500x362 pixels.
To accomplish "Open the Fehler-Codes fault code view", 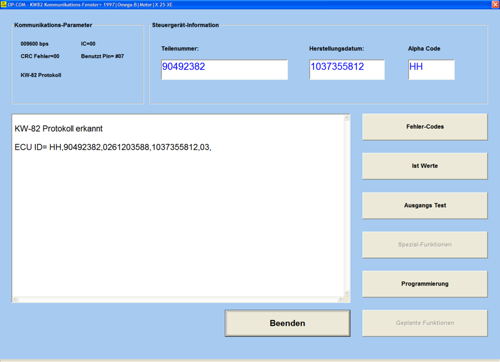I will point(425,127).
